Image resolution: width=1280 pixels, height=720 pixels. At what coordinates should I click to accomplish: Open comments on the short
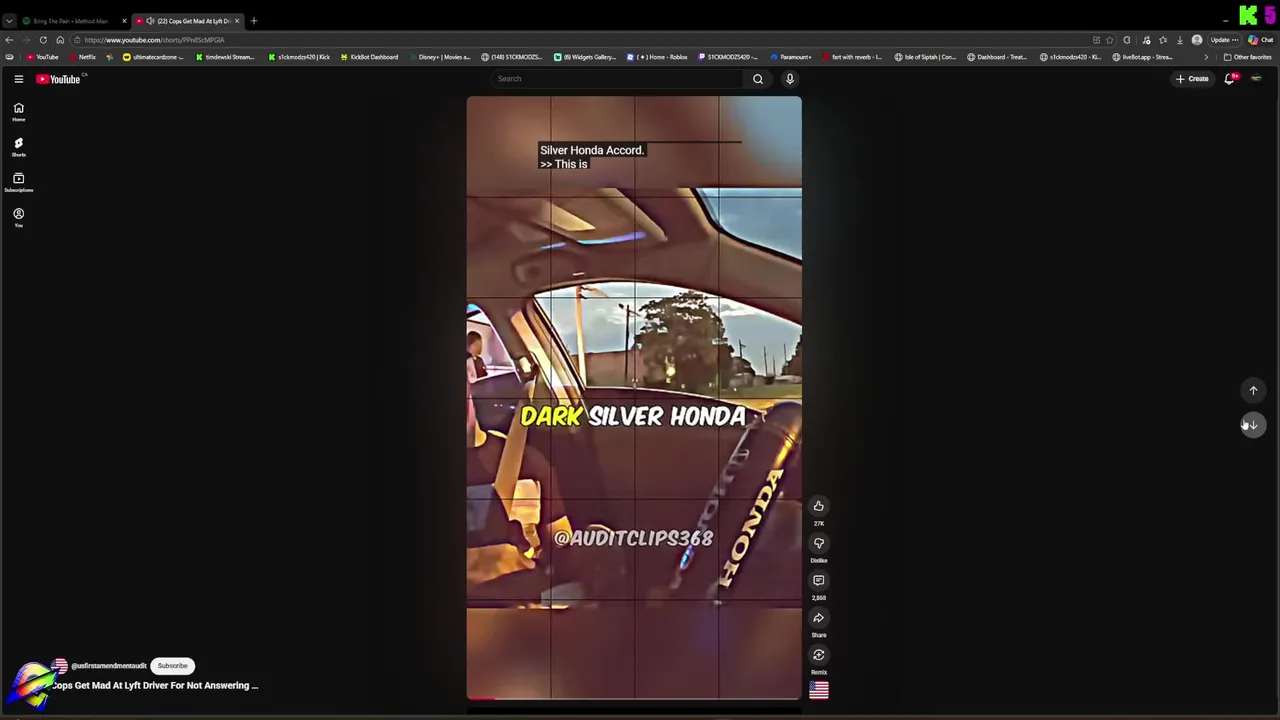click(x=818, y=580)
